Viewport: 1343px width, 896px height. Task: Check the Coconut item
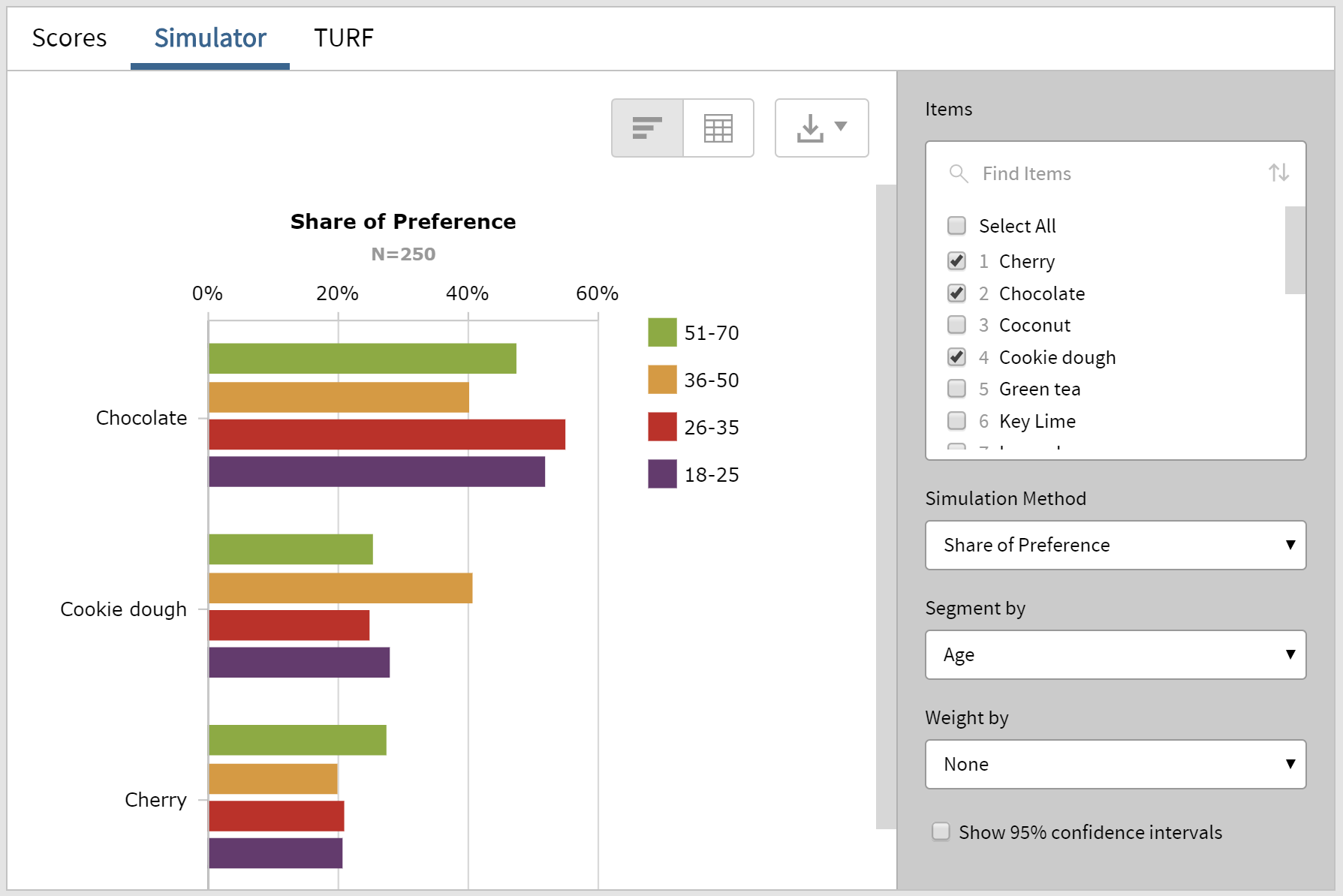point(956,324)
